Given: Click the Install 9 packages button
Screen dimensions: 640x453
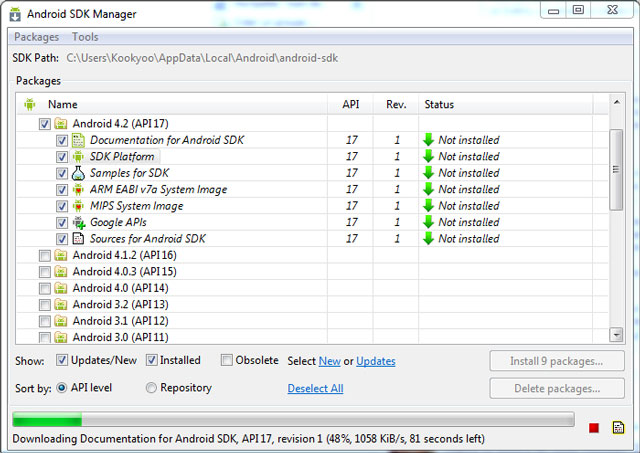Looking at the screenshot, I should click(x=557, y=361).
